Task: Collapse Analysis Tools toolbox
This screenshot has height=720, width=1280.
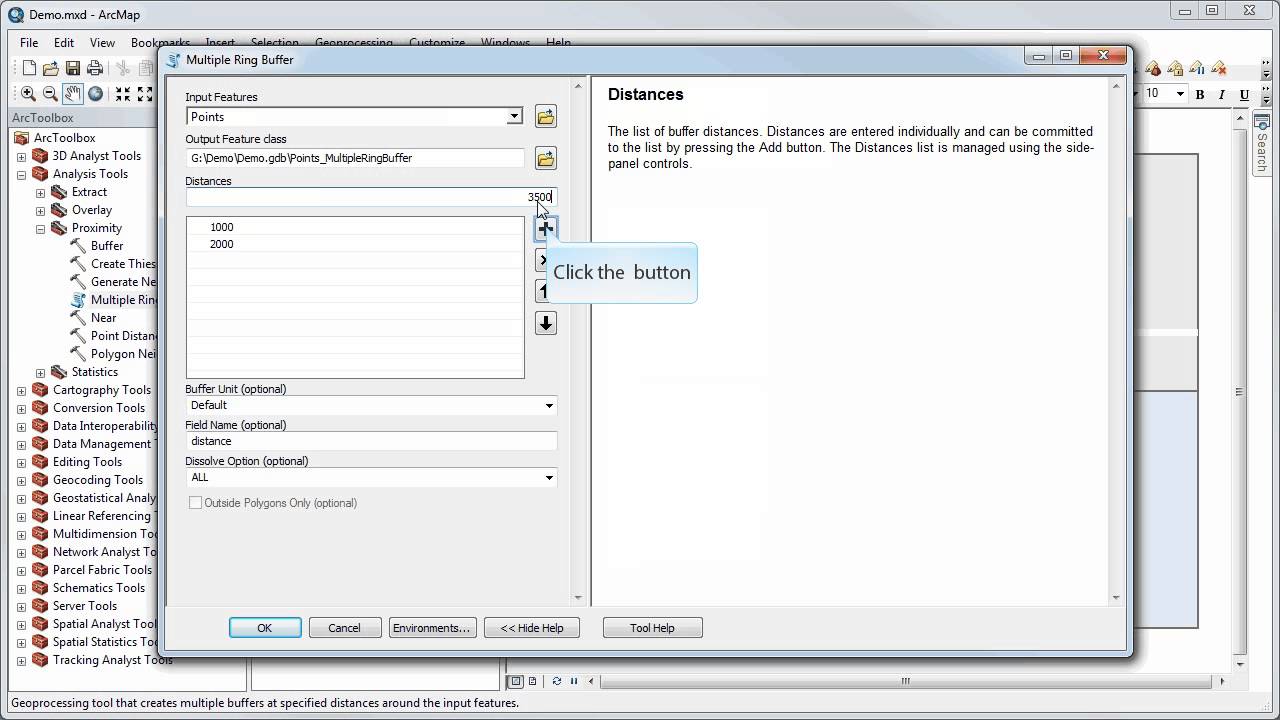Action: 22,174
